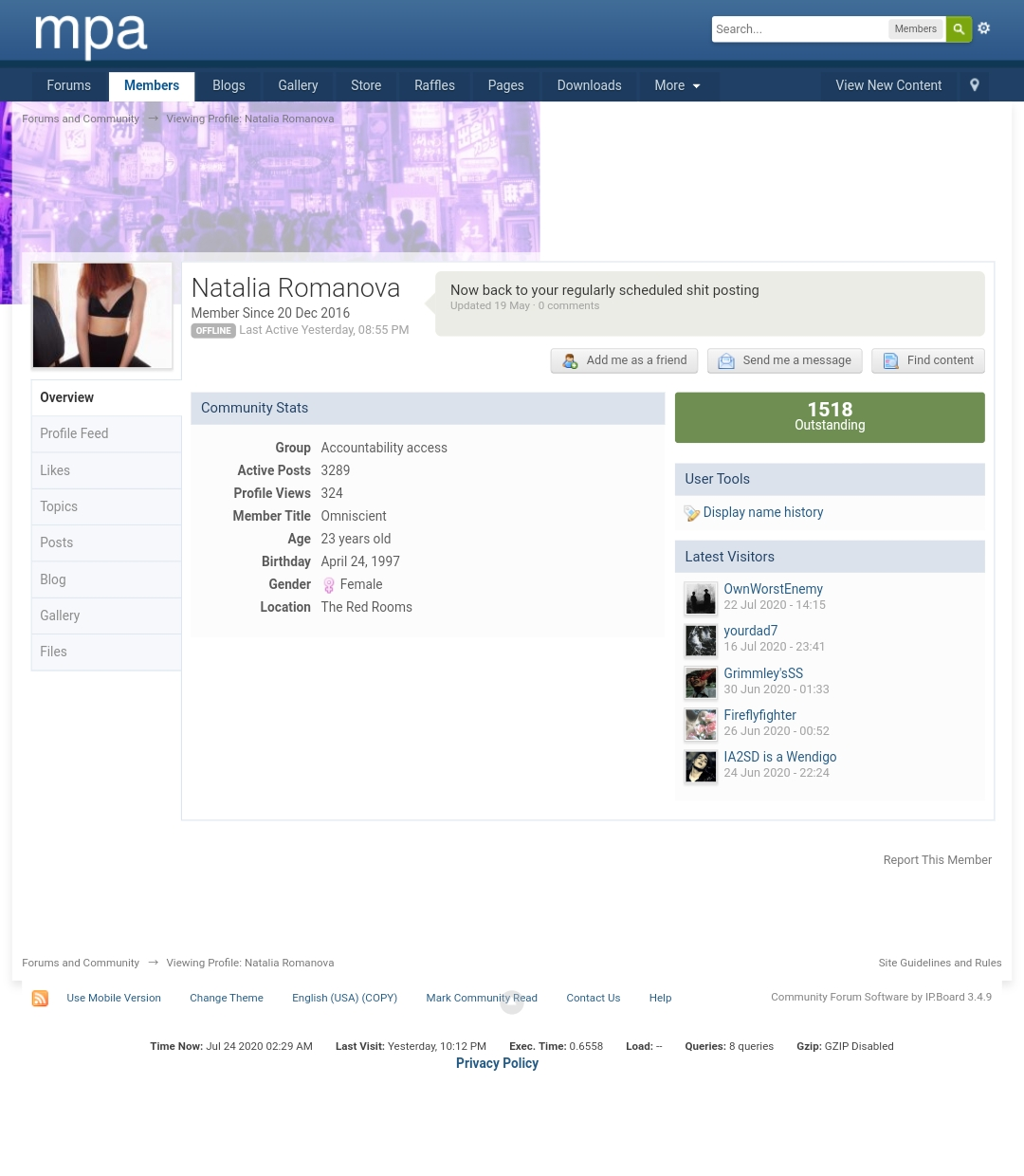This screenshot has height=1176, width=1024.
Task: Open Site Guidelines and Rules link
Action: click(940, 963)
